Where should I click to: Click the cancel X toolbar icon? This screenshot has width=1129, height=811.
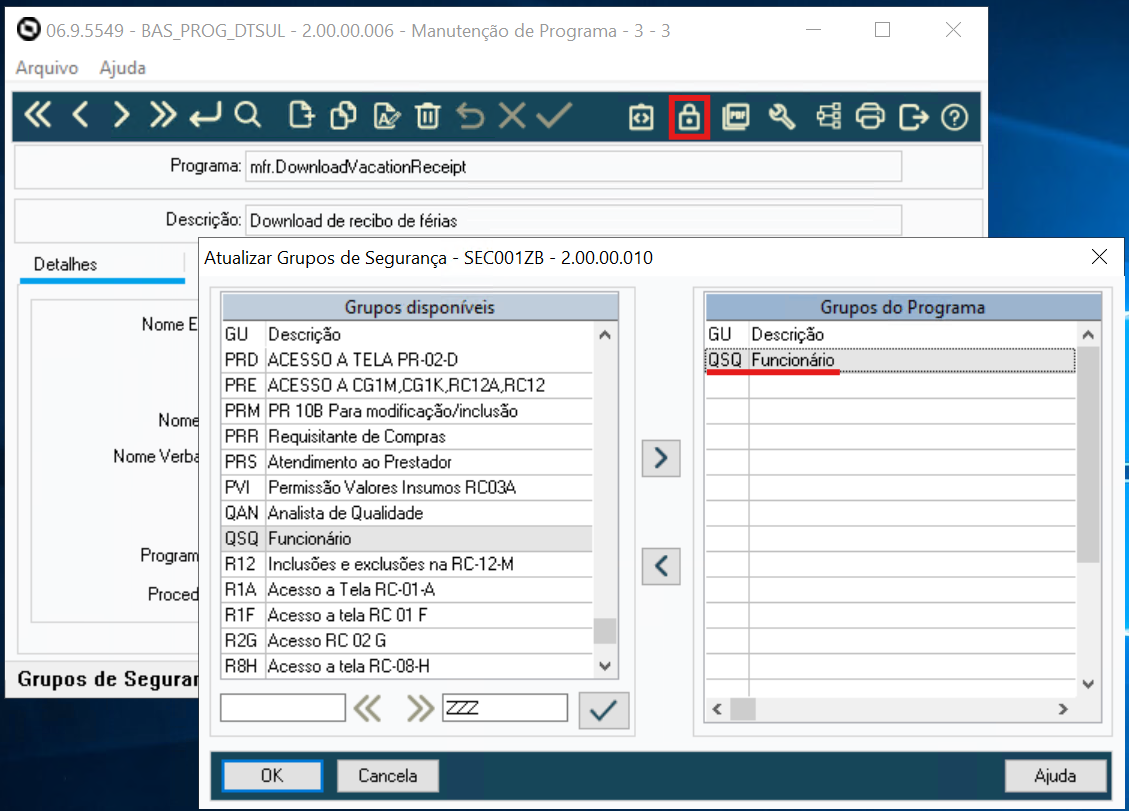click(512, 115)
